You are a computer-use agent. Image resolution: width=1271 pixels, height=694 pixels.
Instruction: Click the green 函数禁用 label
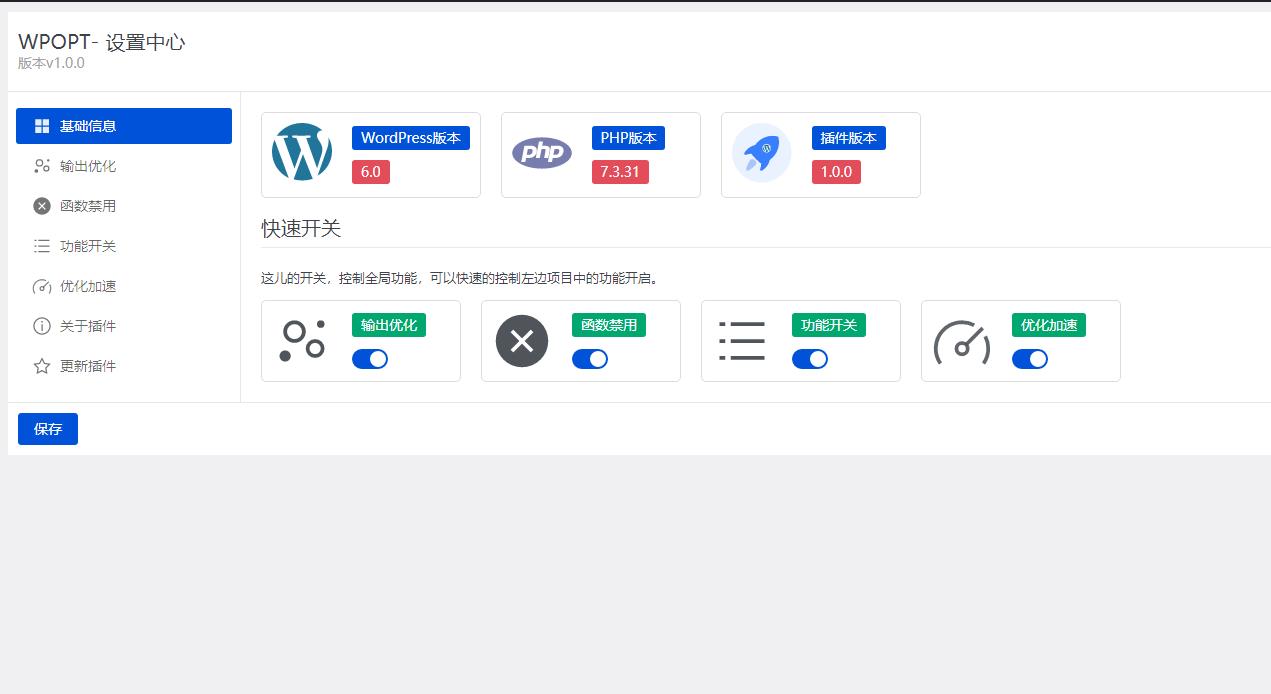pyautogui.click(x=609, y=325)
